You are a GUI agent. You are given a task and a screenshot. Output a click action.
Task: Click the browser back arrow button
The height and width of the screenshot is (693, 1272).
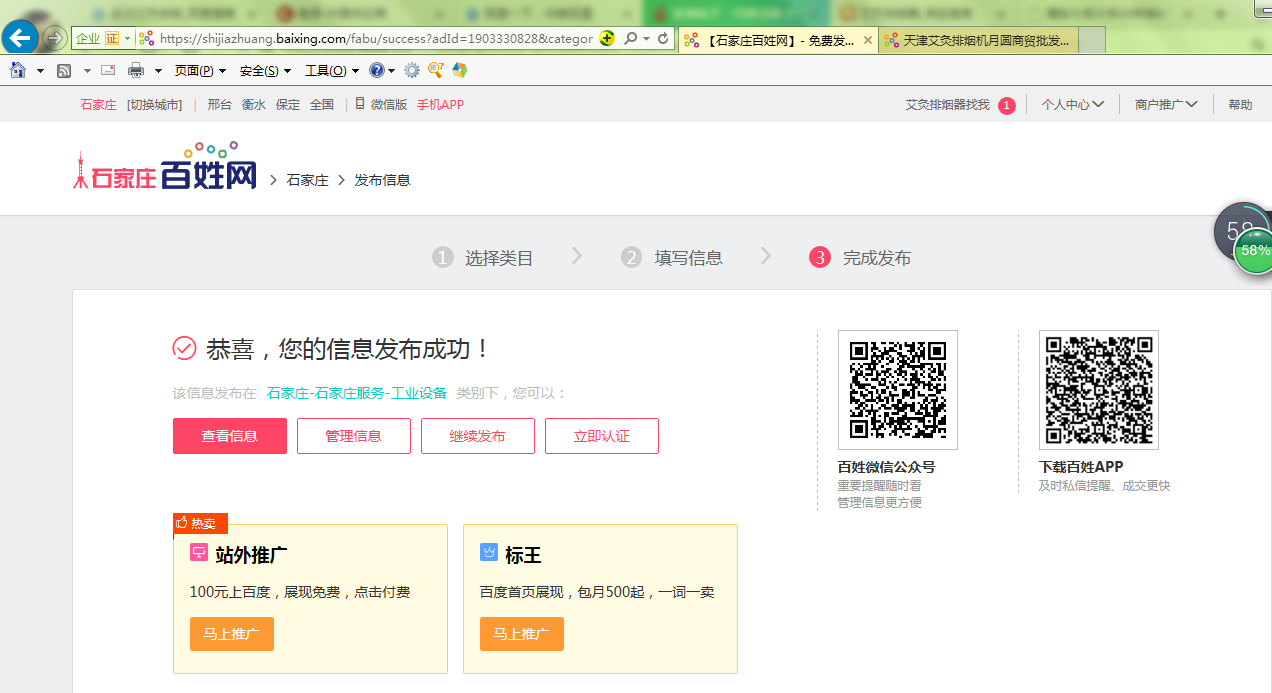click(x=20, y=39)
